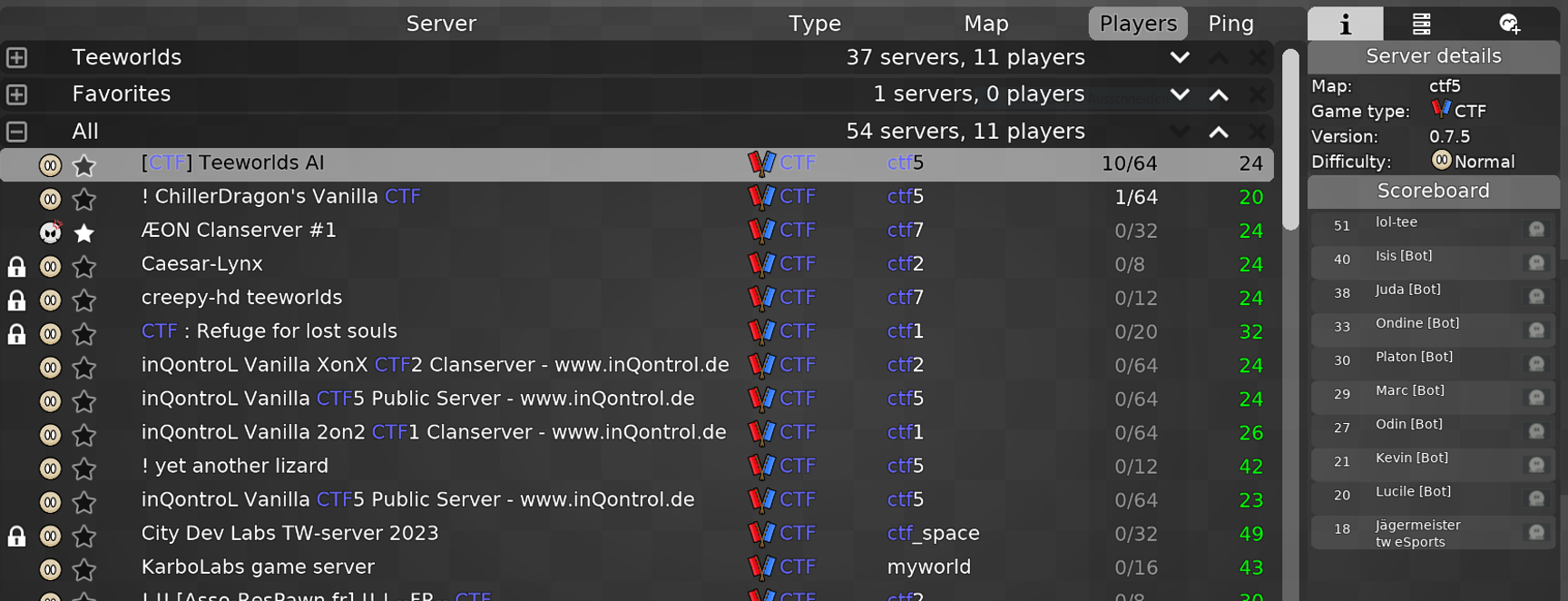Click the lock icon on Caesar-Lynx server
The height and width of the screenshot is (601, 1568).
16,266
